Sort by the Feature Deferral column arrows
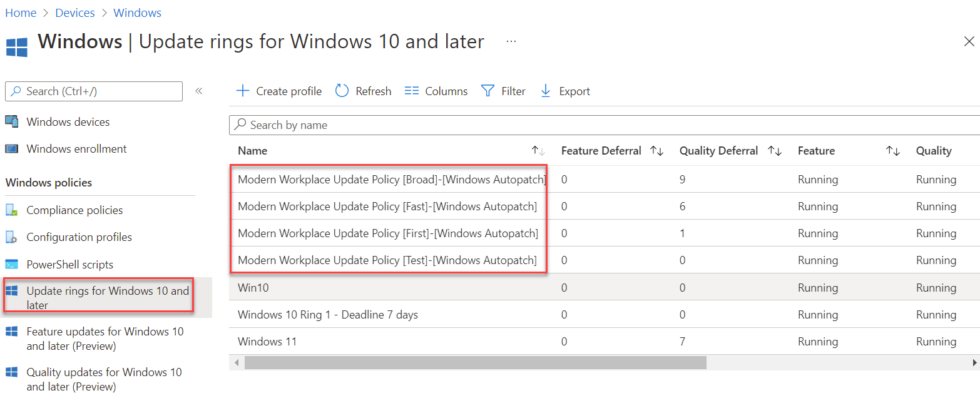Image resolution: width=980 pixels, height=393 pixels. (x=656, y=151)
